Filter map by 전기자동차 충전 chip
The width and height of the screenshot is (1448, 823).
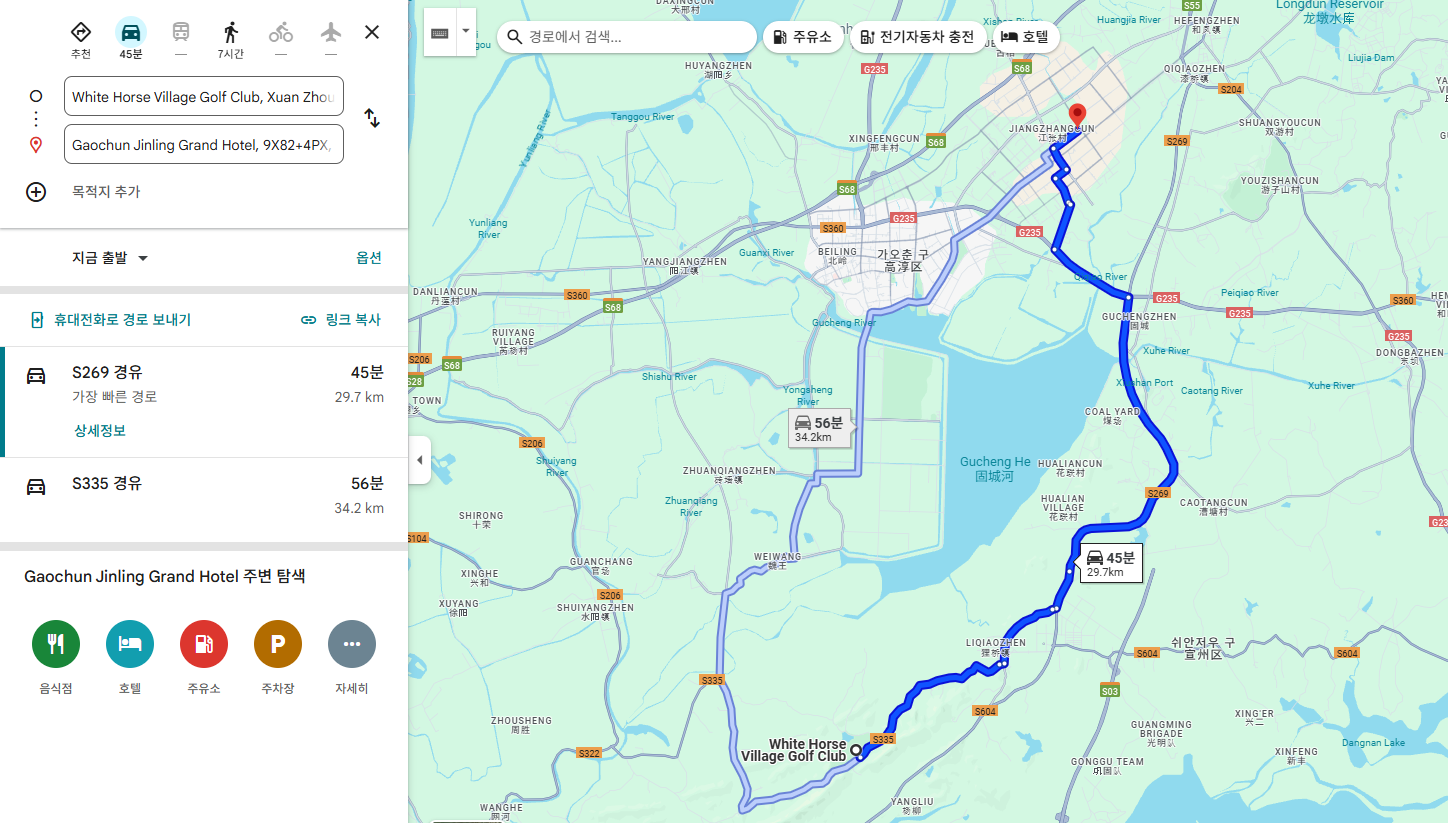[x=918, y=37]
